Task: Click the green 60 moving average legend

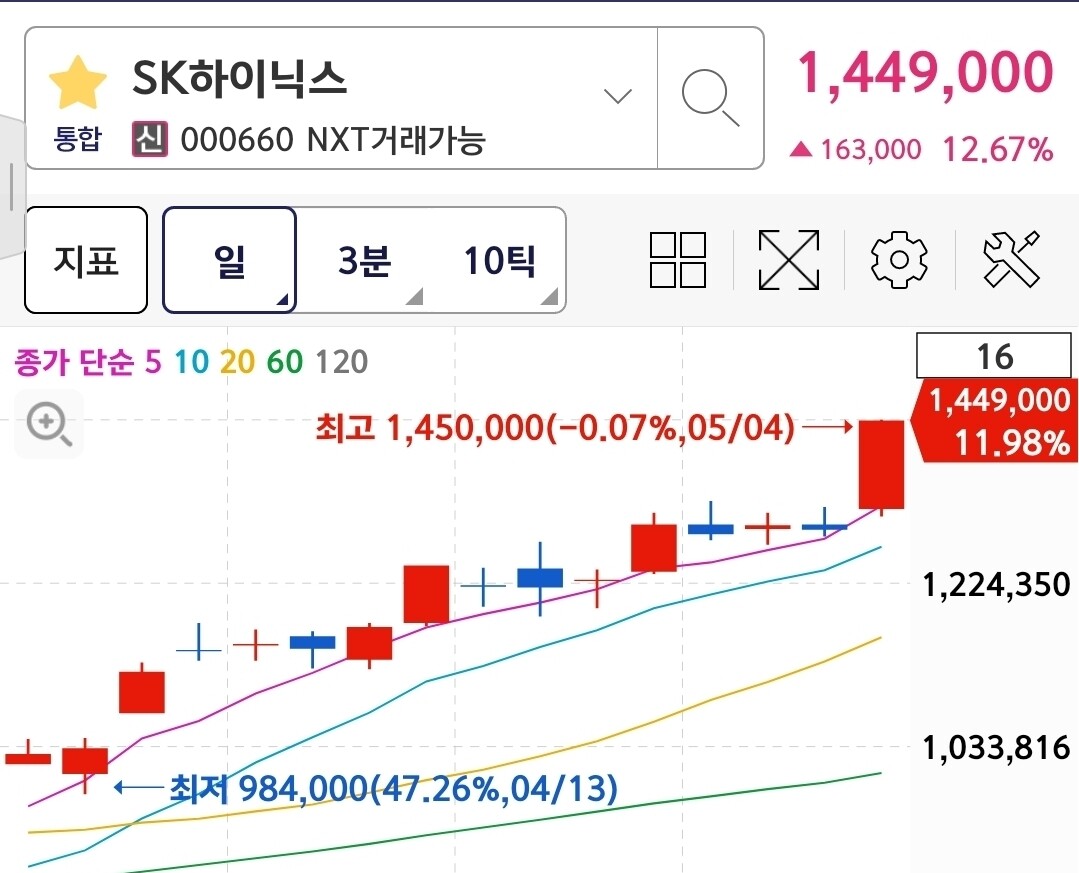Action: coord(285,362)
